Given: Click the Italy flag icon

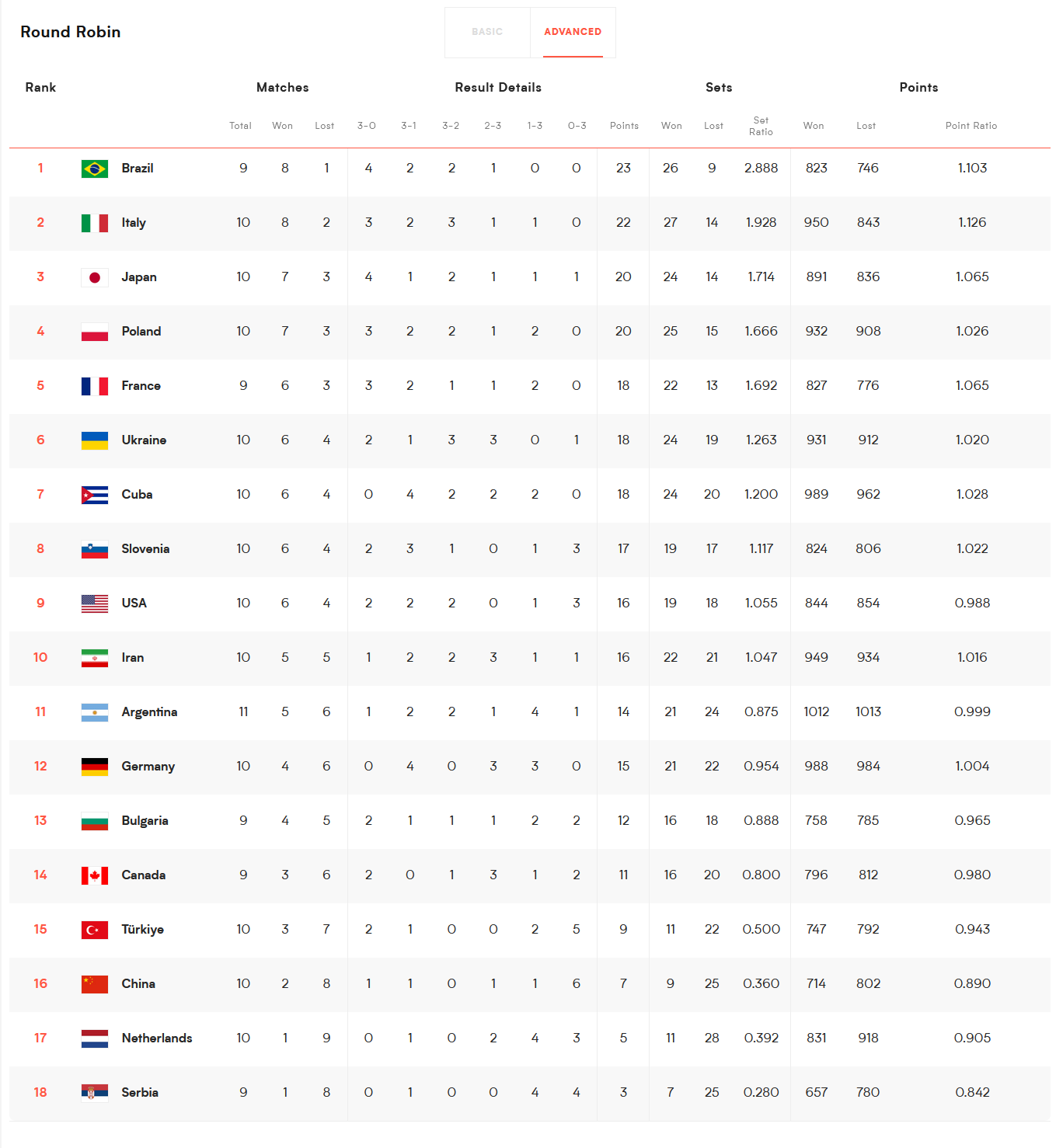Looking at the screenshot, I should [x=95, y=223].
